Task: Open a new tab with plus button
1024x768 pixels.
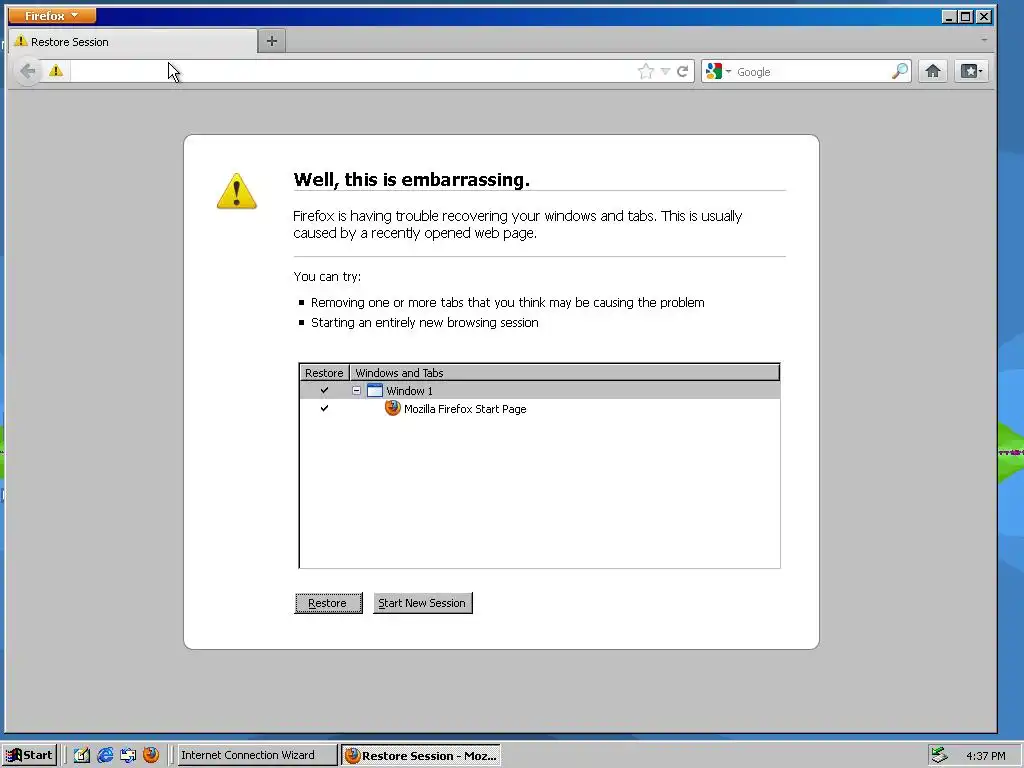Action: point(272,41)
